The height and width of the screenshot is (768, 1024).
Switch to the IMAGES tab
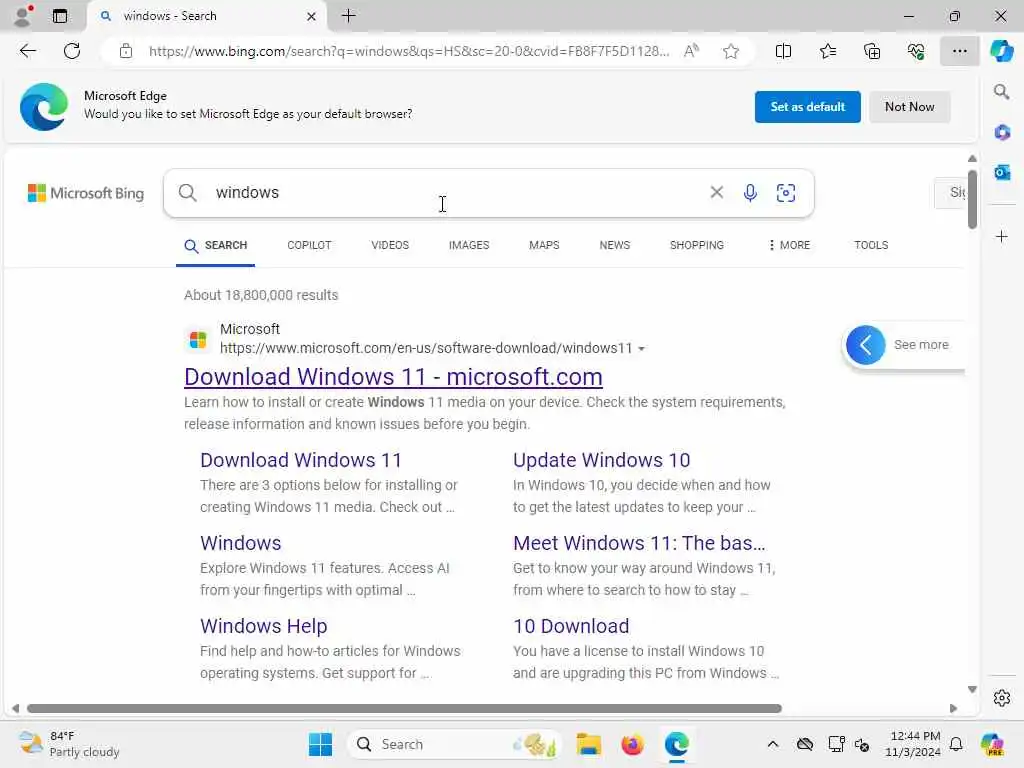tap(469, 246)
